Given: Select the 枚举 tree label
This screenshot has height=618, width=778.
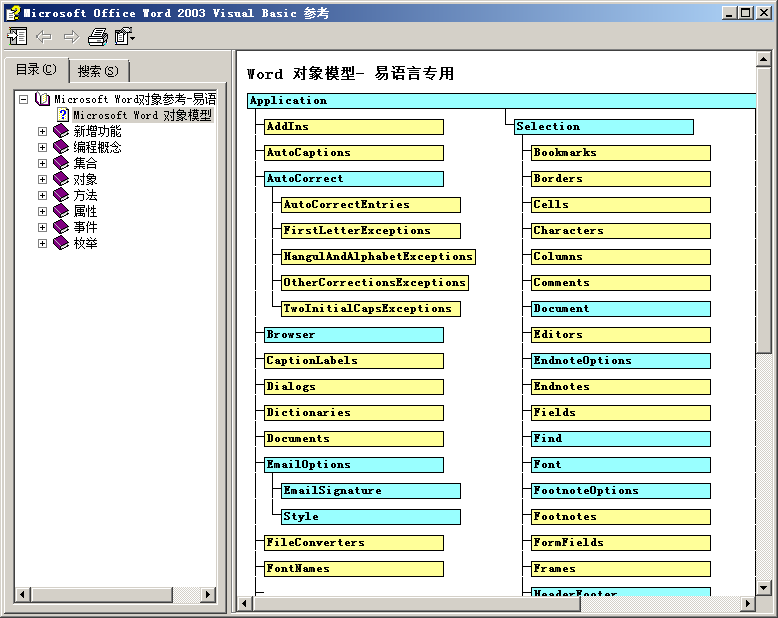Looking at the screenshot, I should 85,243.
